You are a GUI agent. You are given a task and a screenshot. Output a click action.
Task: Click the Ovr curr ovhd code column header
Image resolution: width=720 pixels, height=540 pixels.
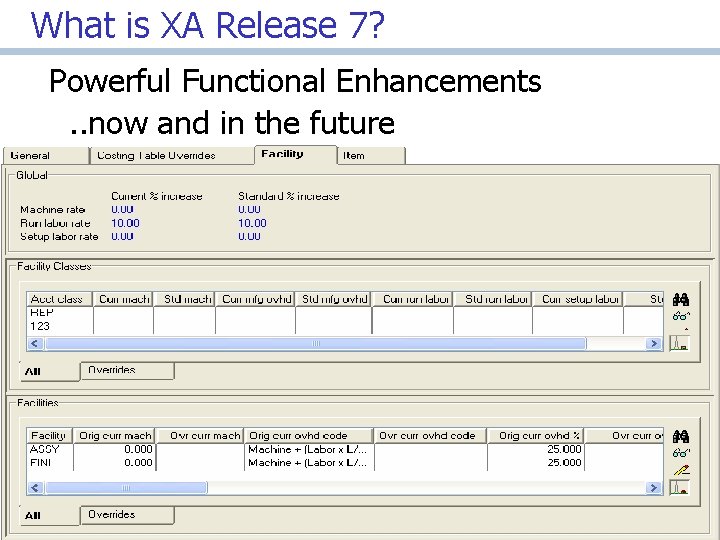coord(430,435)
